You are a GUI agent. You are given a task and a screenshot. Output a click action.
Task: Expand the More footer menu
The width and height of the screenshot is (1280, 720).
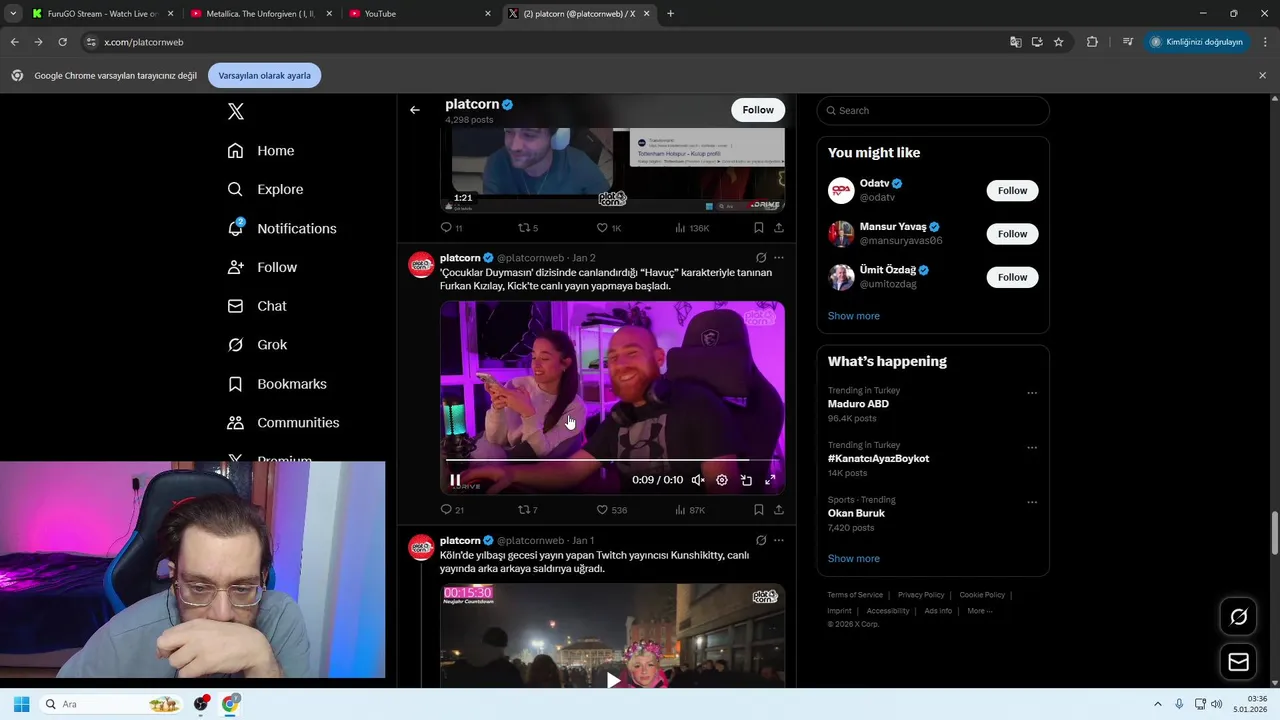[980, 611]
